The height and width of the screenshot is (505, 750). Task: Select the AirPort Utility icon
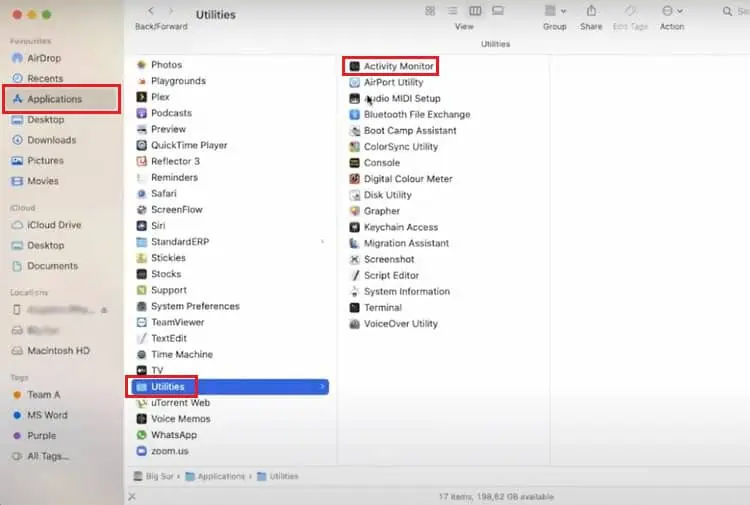click(354, 82)
